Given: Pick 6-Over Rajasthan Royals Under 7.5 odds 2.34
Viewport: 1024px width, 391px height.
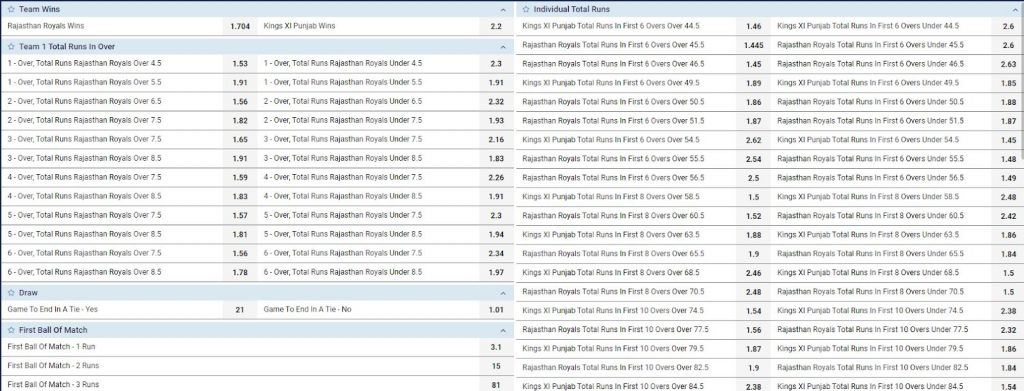Looking at the screenshot, I should [496, 253].
